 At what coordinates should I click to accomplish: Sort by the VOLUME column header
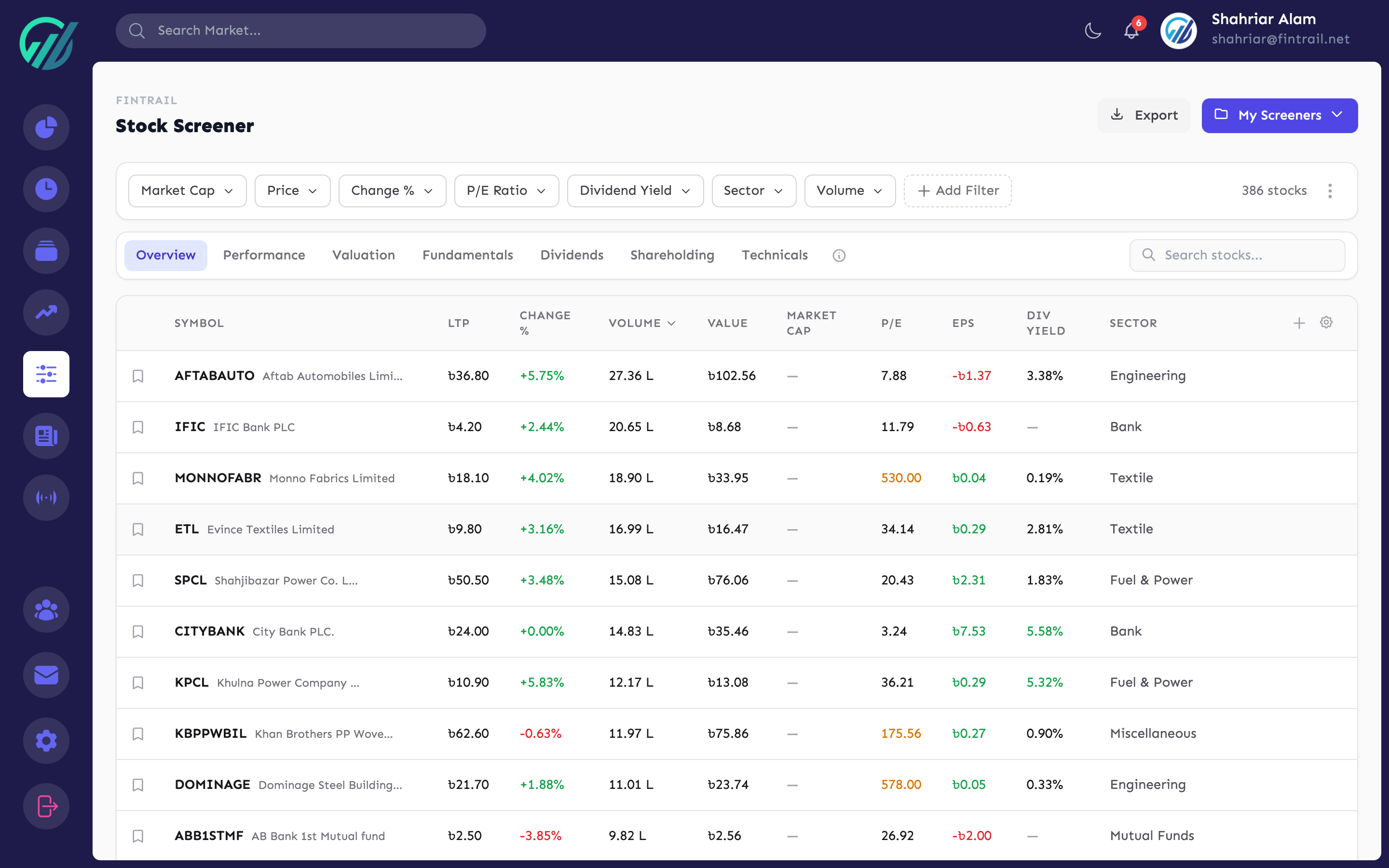(642, 323)
